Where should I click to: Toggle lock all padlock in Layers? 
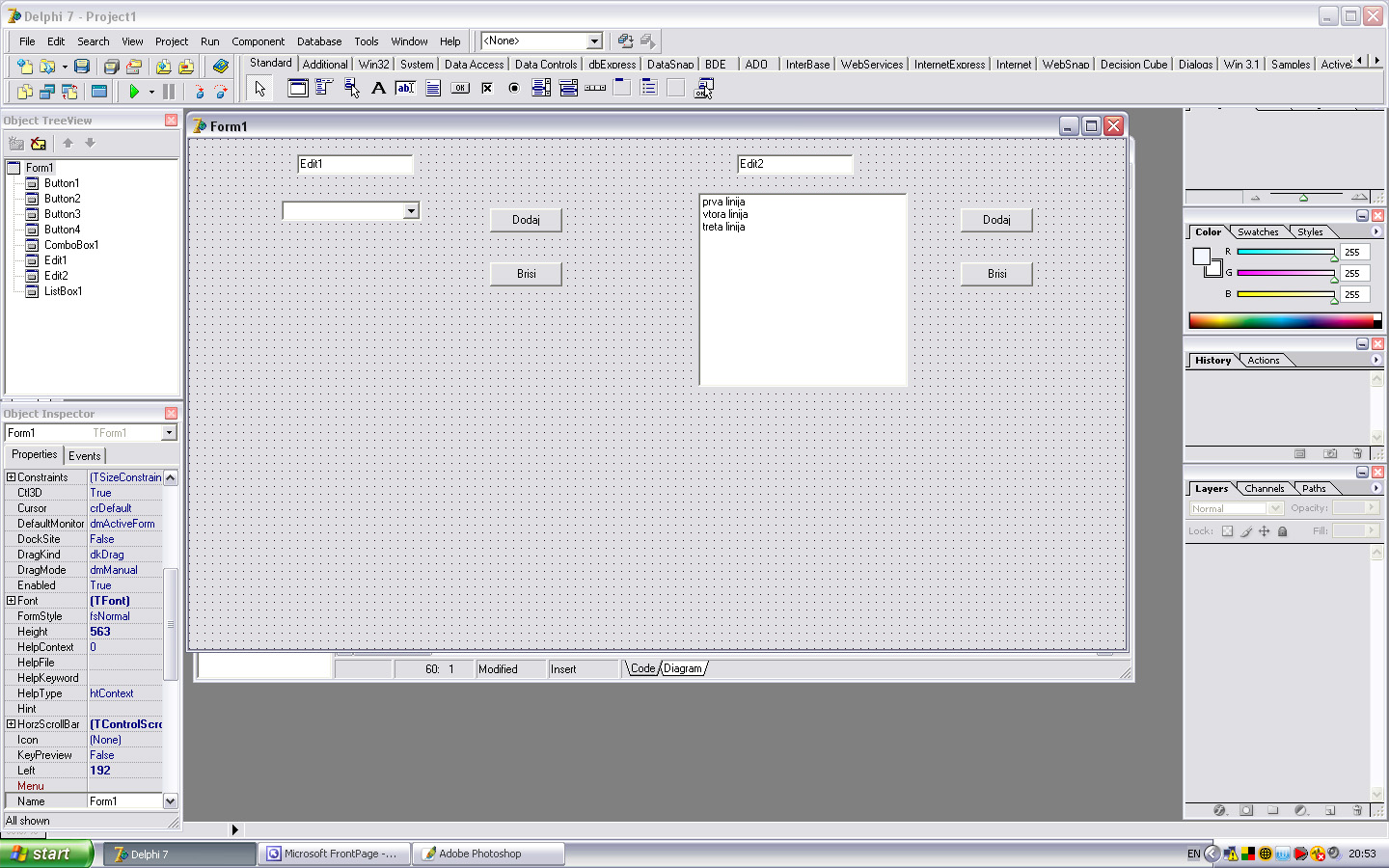(1282, 531)
